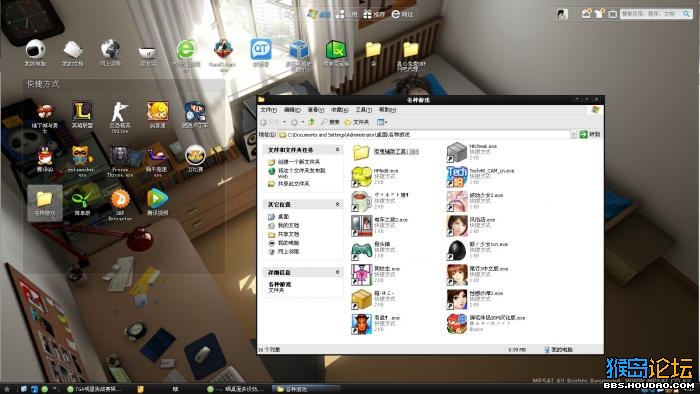This screenshot has width=700, height=394.
Task: Click the 转到 Go button
Action: click(x=590, y=134)
